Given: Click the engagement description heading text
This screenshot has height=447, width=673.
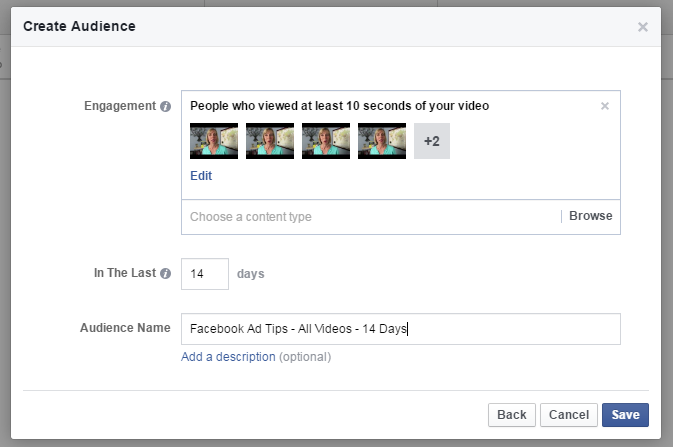Looking at the screenshot, I should (x=339, y=106).
